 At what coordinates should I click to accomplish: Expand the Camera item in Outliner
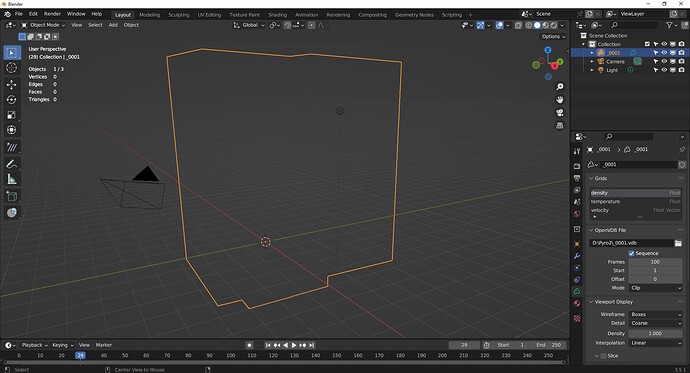tap(592, 62)
